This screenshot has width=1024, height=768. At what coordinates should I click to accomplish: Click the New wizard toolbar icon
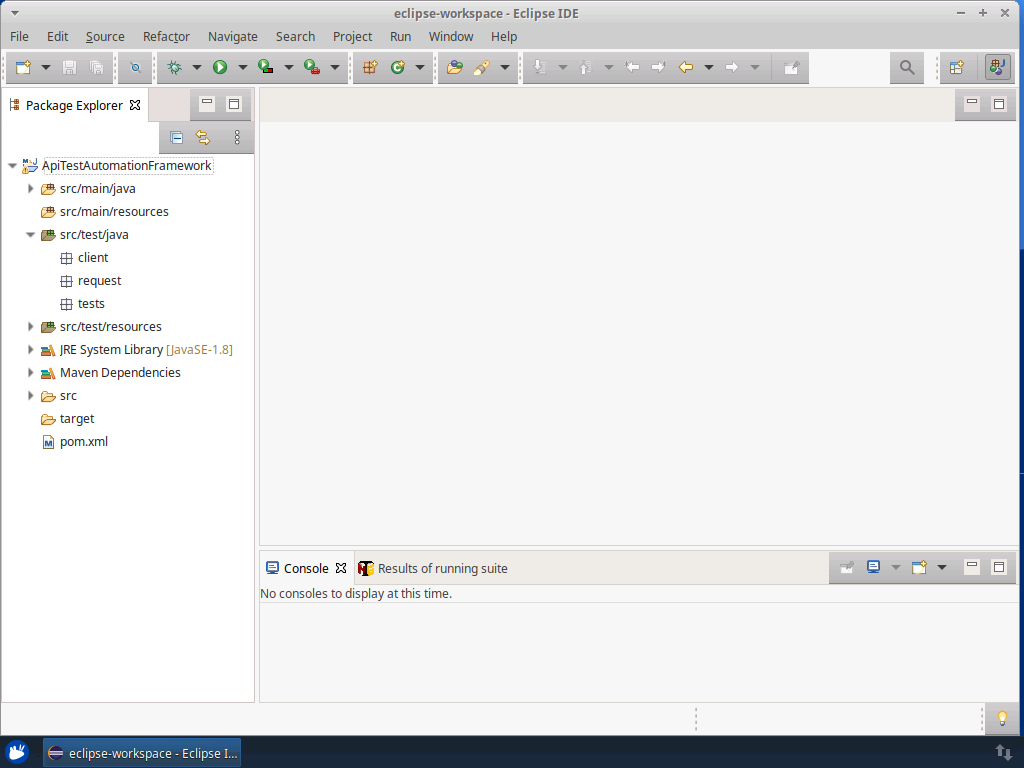pos(24,67)
